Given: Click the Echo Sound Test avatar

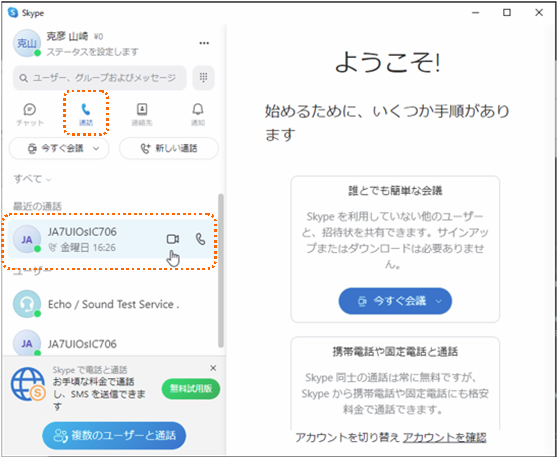Looking at the screenshot, I should tap(27, 304).
